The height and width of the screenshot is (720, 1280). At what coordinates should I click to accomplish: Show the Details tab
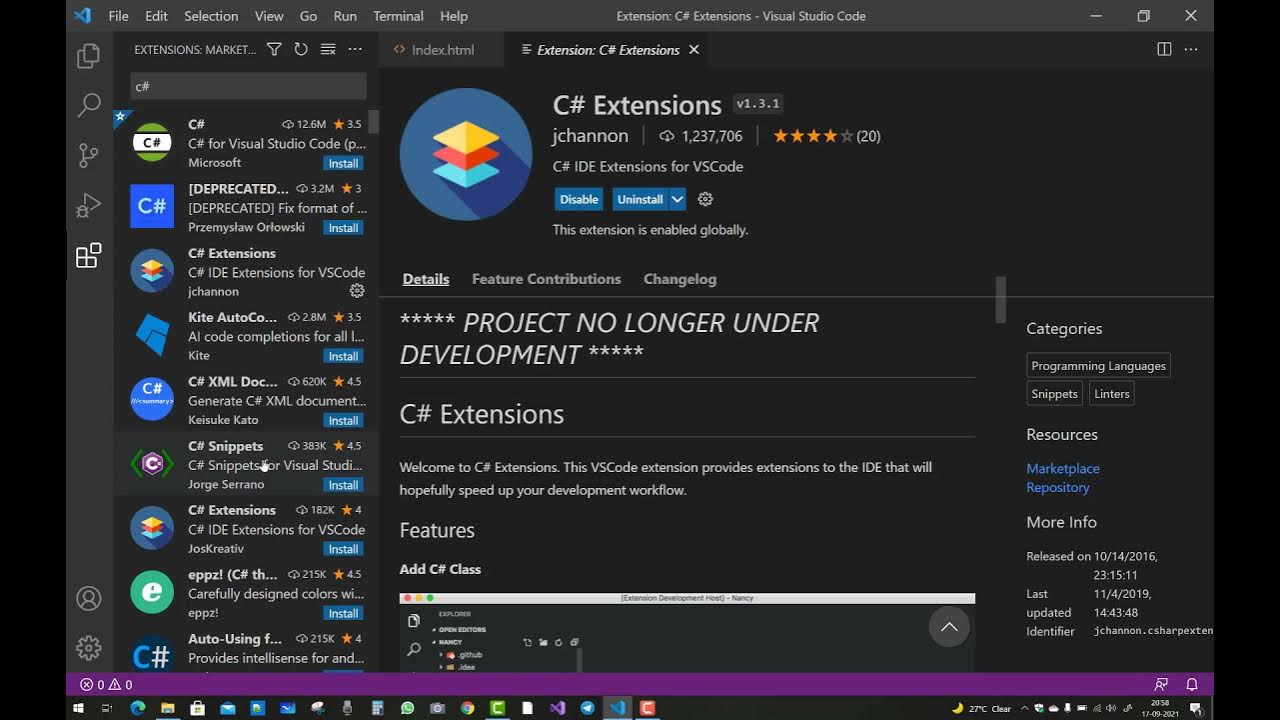(x=426, y=279)
